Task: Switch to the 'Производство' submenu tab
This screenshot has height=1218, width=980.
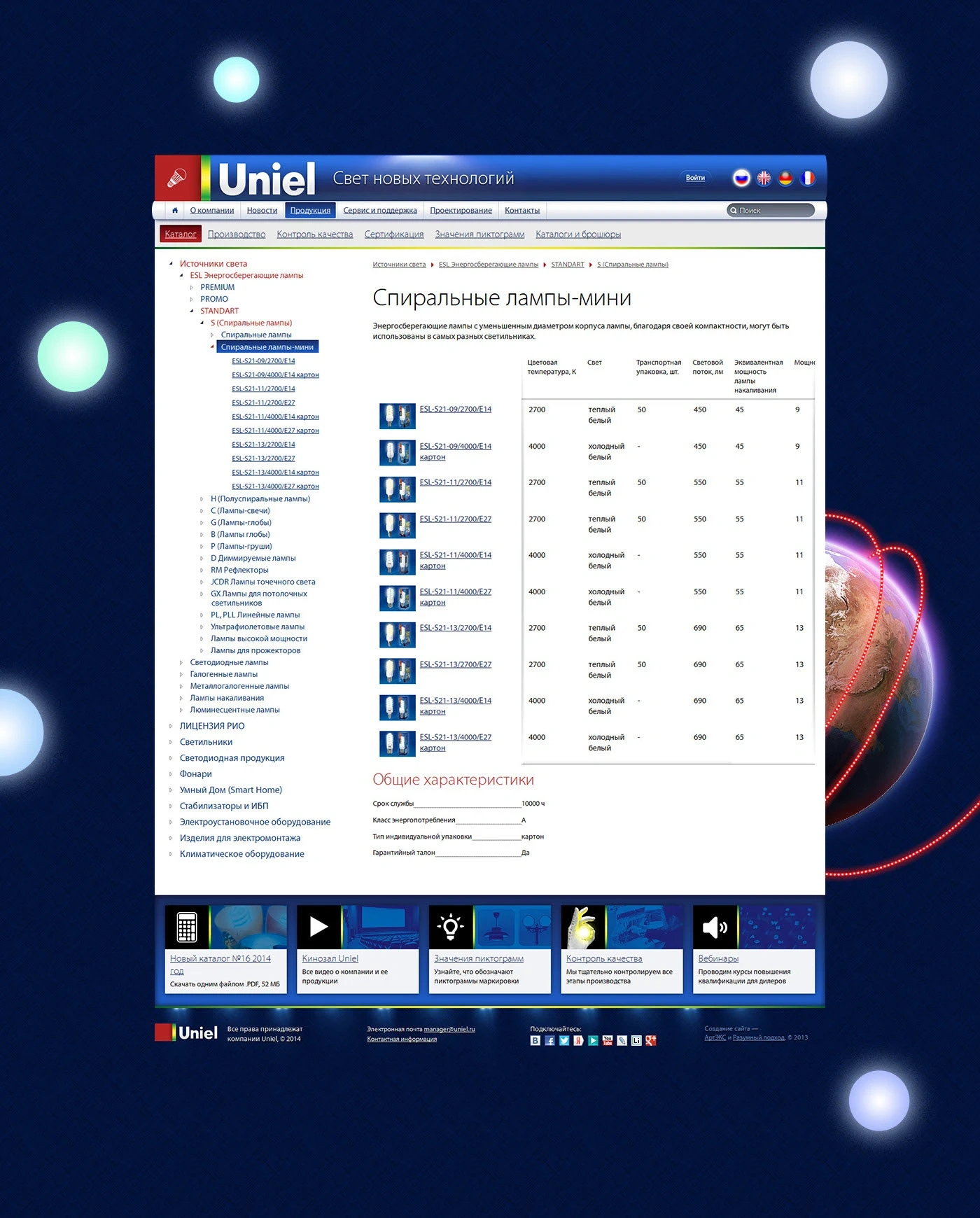Action: click(237, 234)
